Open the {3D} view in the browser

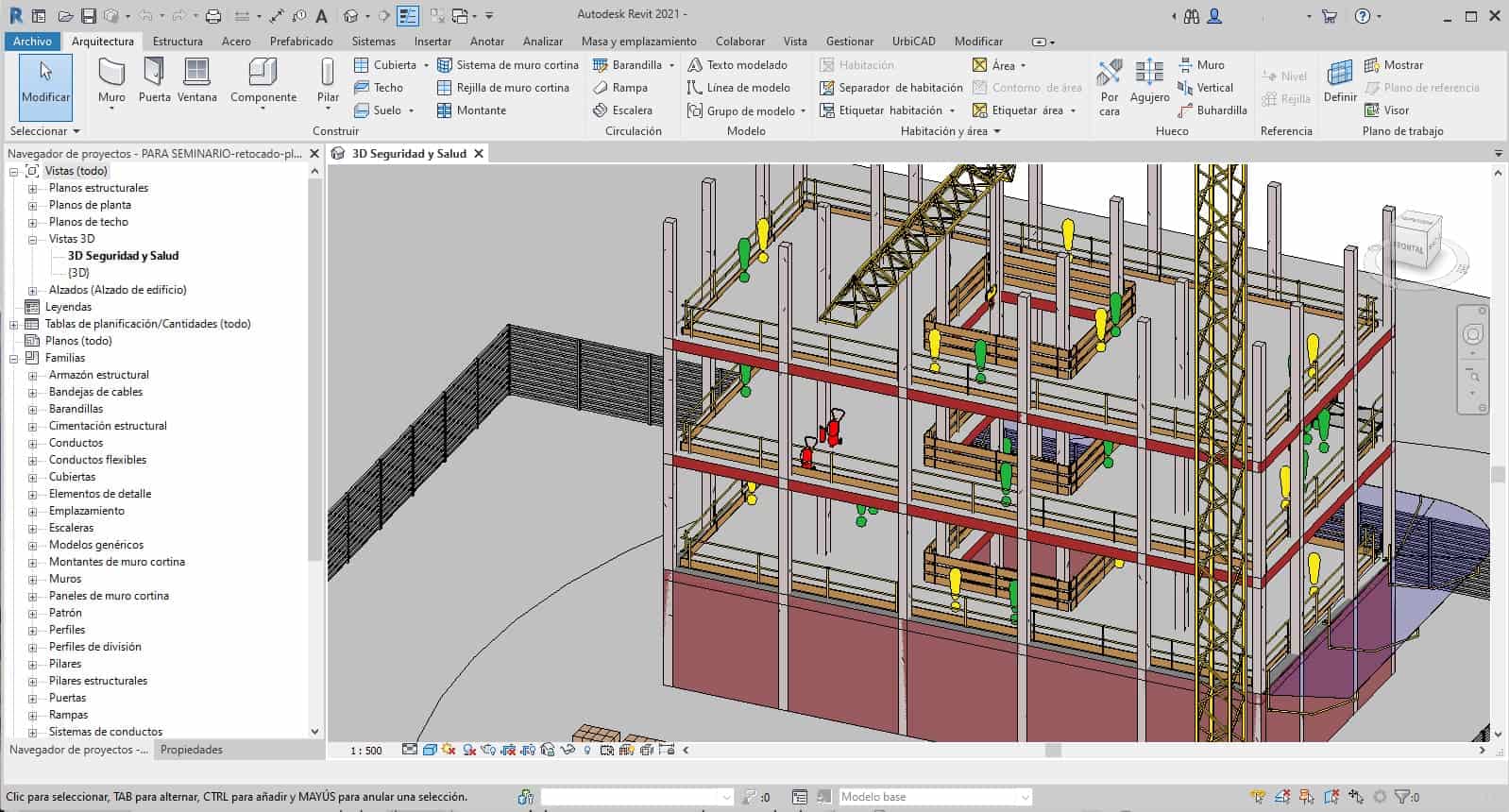pos(78,273)
